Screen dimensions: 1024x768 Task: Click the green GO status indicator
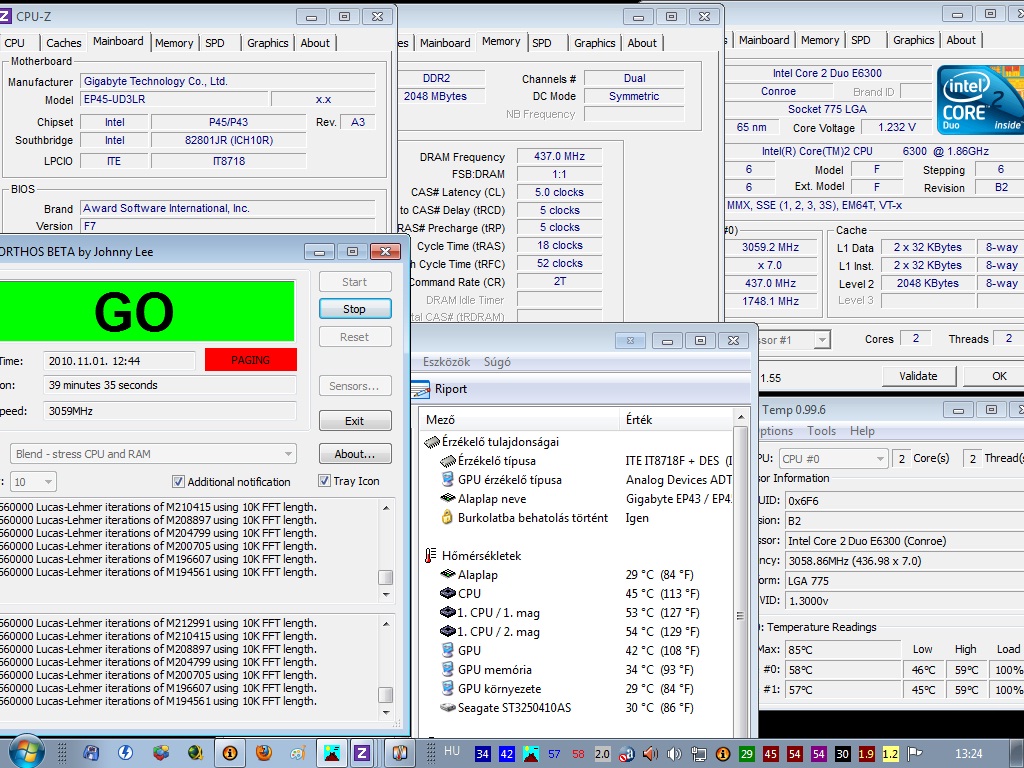(147, 312)
